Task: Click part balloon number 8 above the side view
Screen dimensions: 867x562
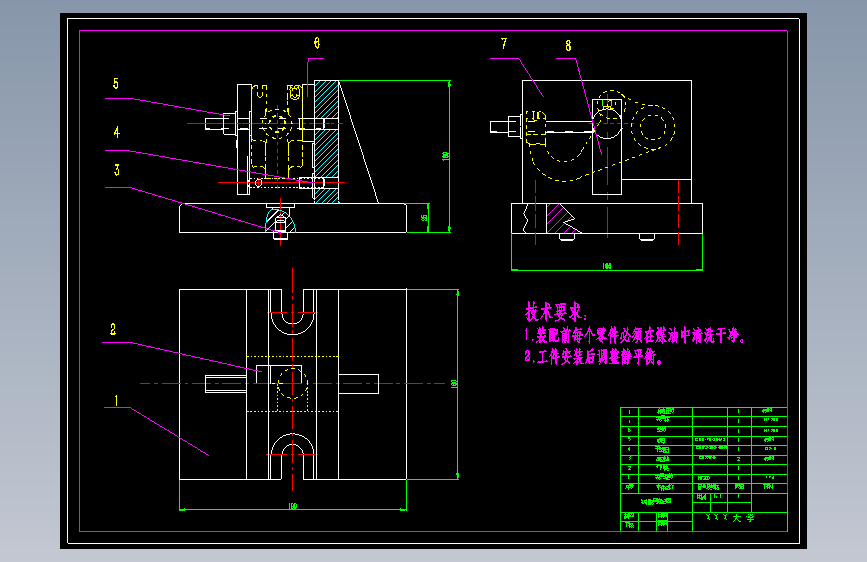Action: point(568,46)
